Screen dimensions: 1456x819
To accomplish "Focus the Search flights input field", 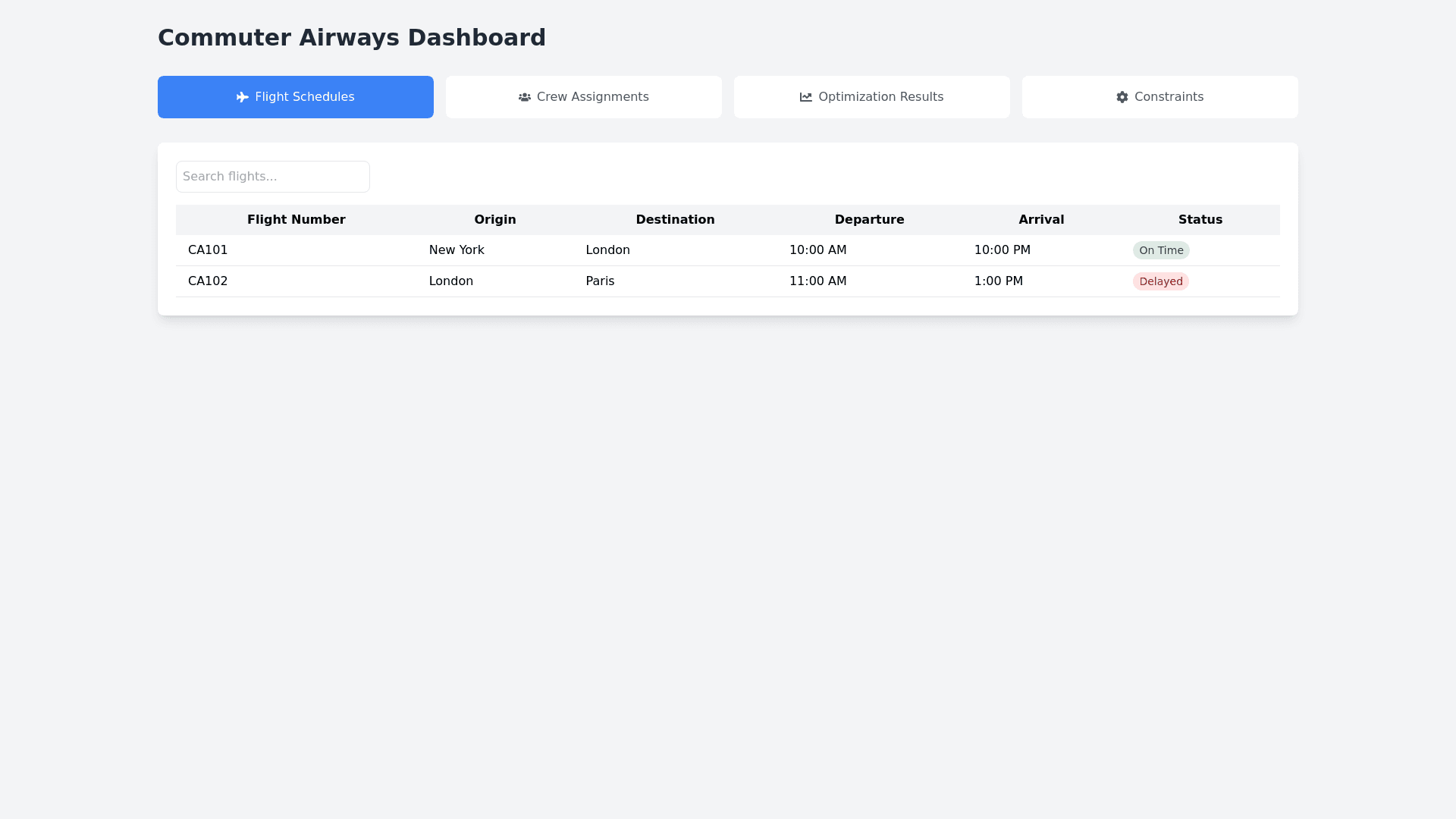I will point(273,177).
